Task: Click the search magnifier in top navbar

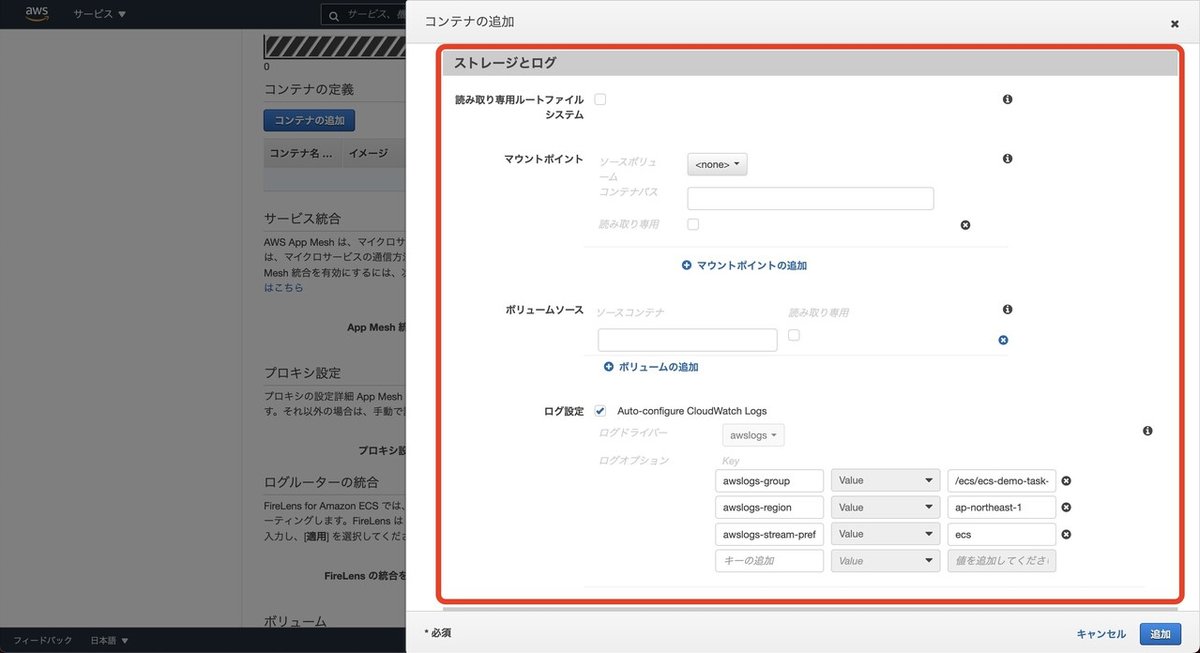Action: (x=333, y=15)
